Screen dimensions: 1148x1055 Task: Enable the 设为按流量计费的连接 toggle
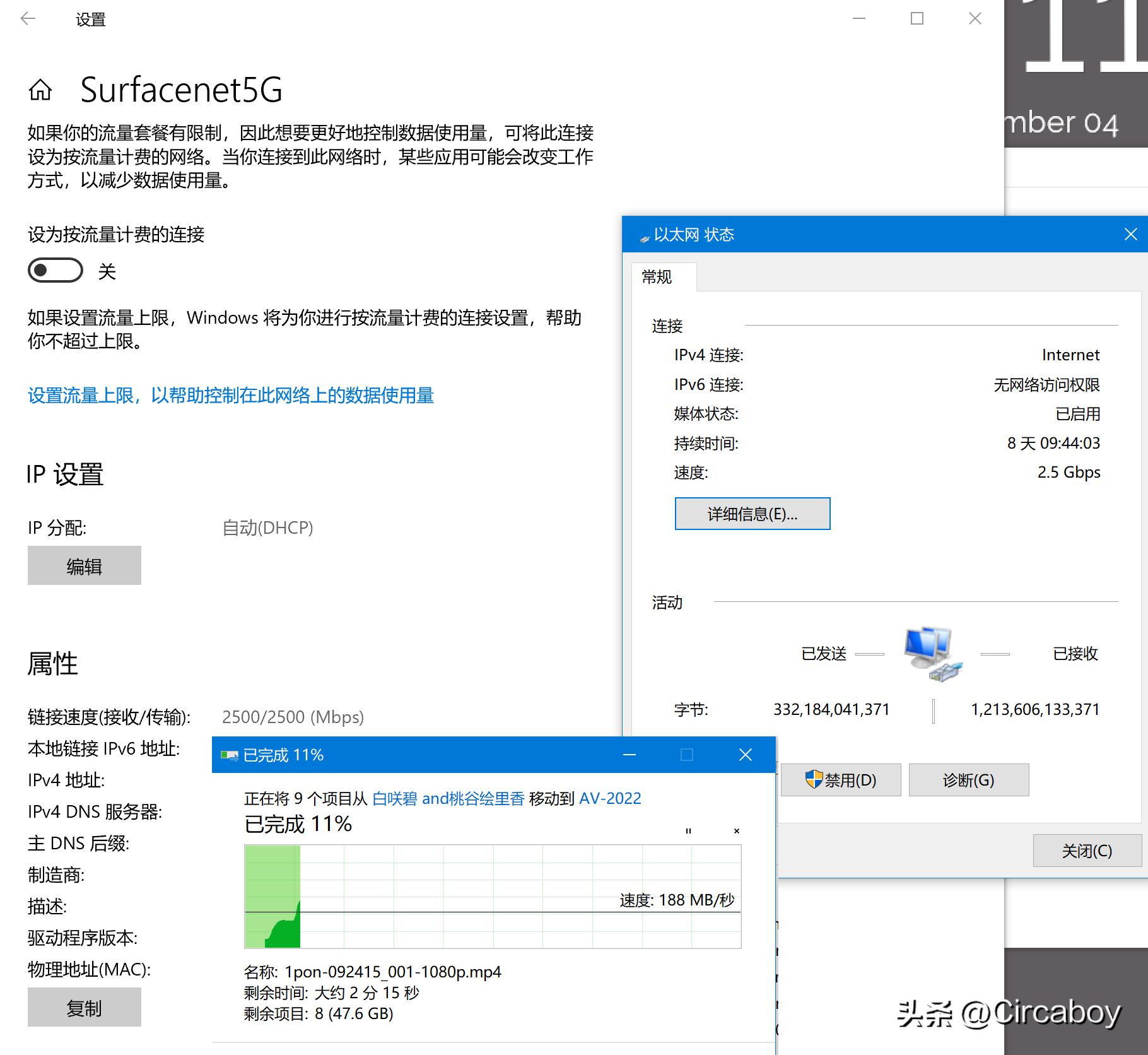pos(56,271)
